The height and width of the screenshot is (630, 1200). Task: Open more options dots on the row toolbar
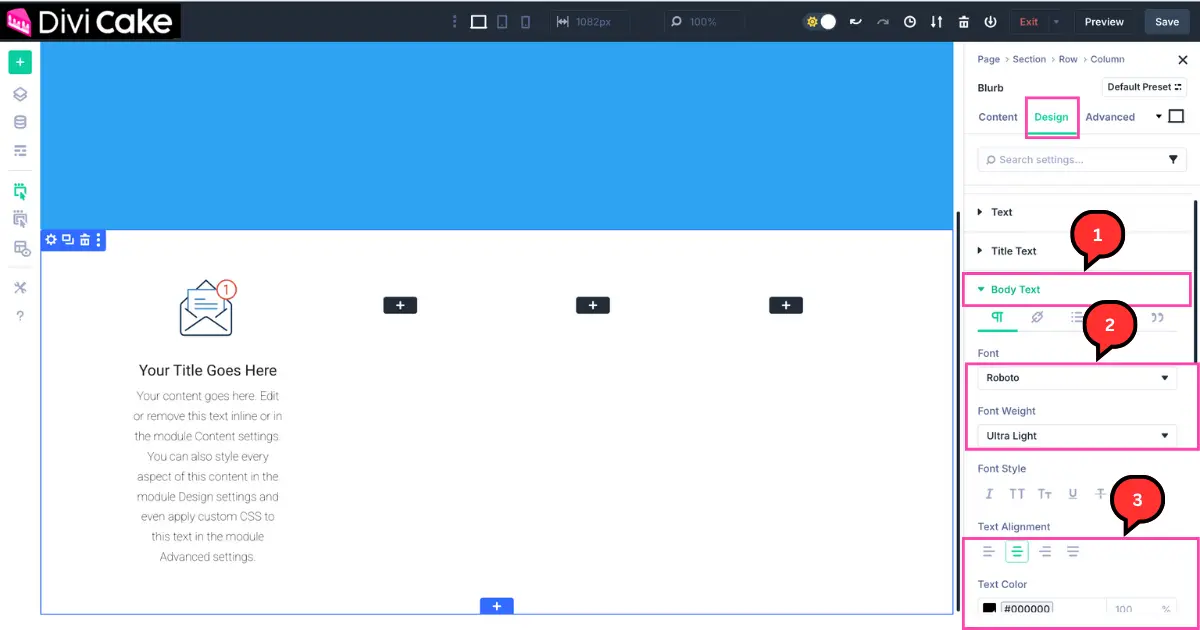click(98, 240)
